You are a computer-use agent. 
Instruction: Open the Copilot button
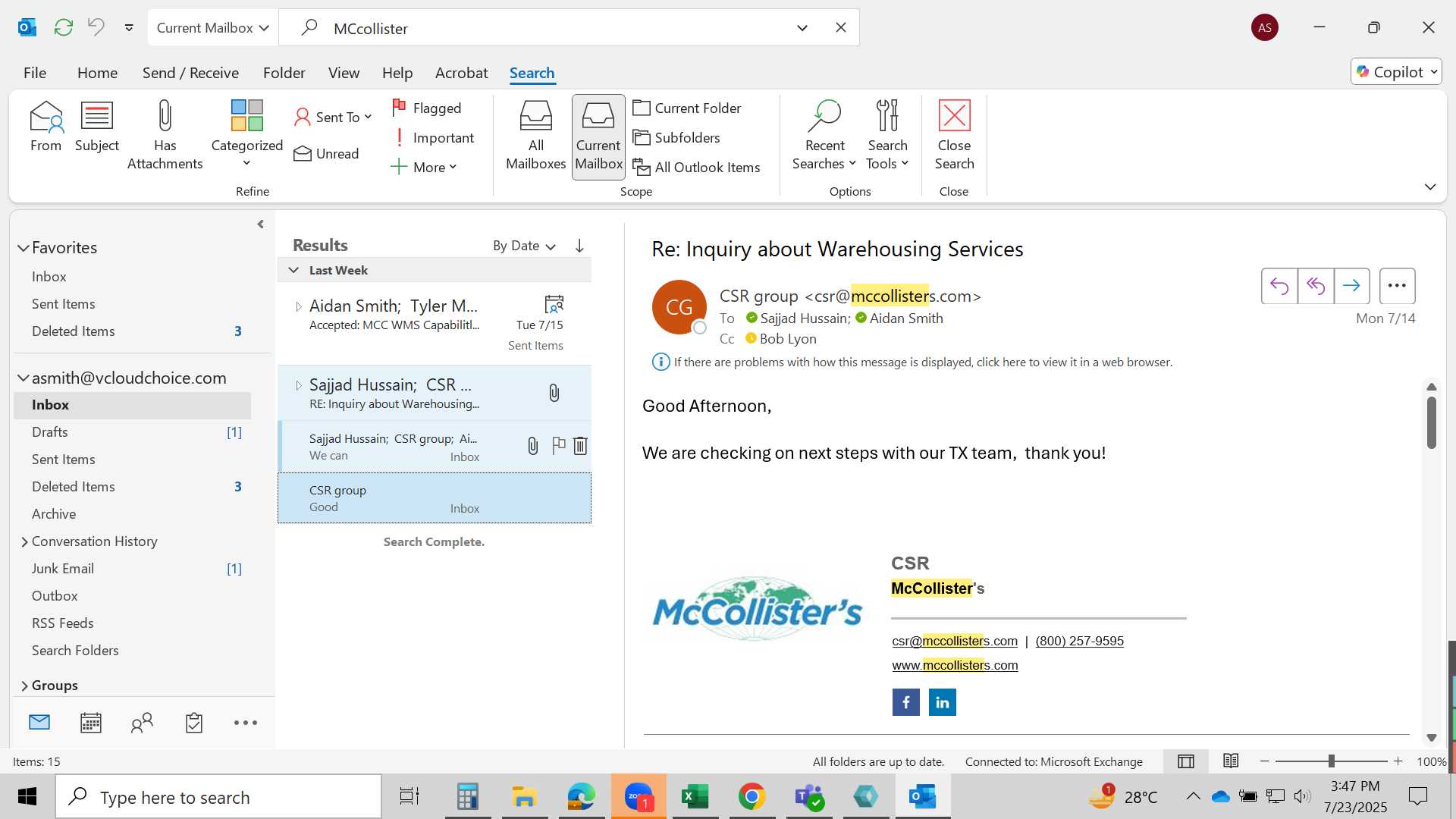[x=1396, y=72]
